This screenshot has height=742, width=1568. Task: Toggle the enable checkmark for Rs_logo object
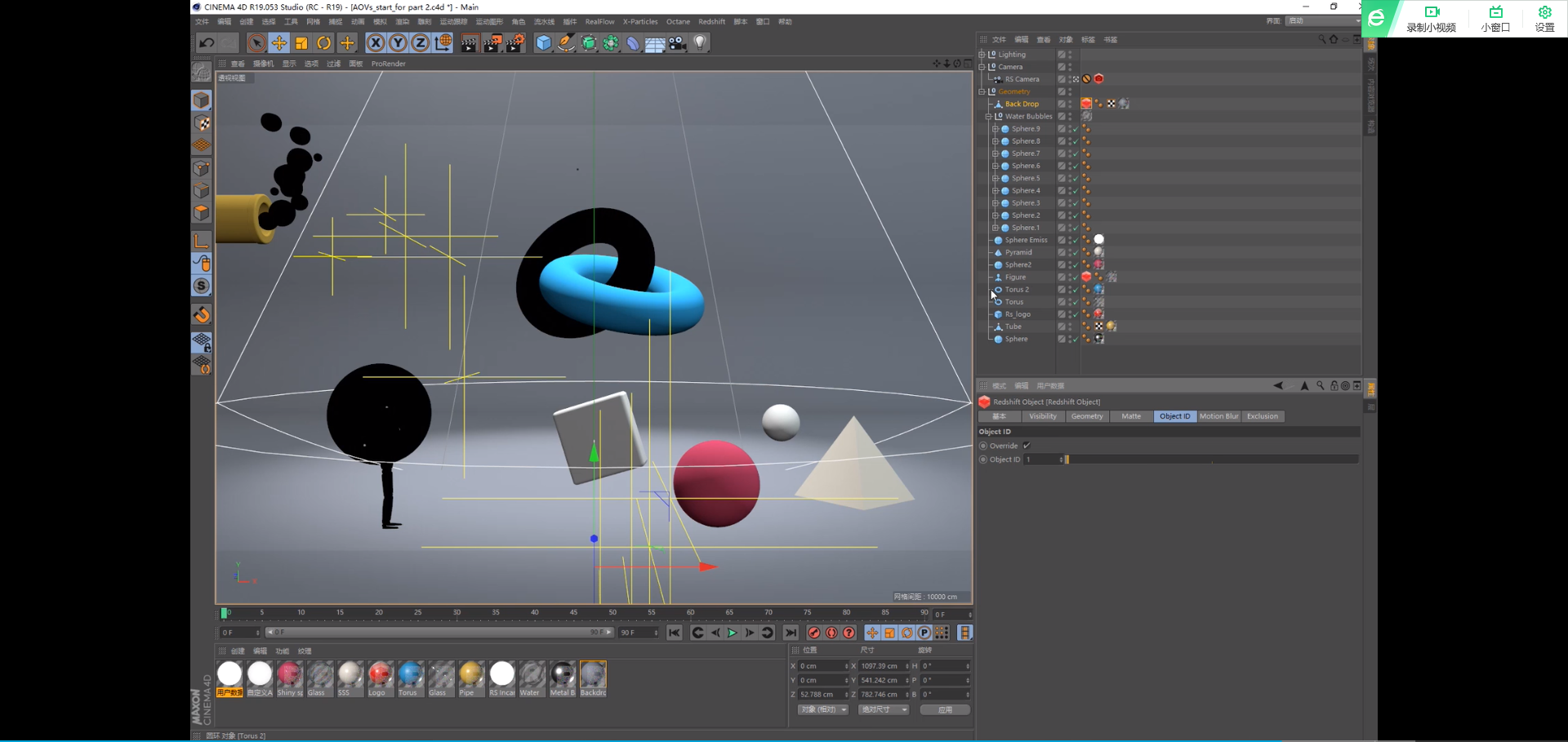(1074, 314)
